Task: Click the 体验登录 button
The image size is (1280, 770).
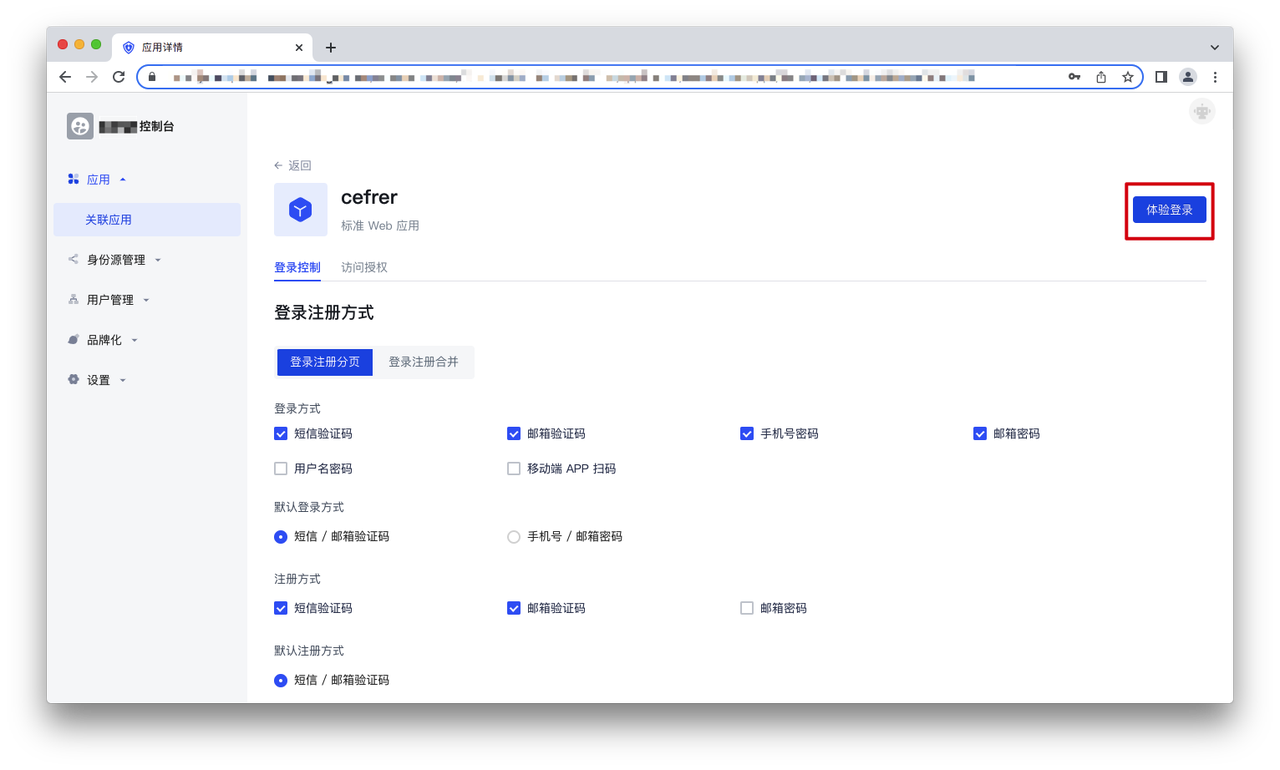Action: pos(1169,210)
